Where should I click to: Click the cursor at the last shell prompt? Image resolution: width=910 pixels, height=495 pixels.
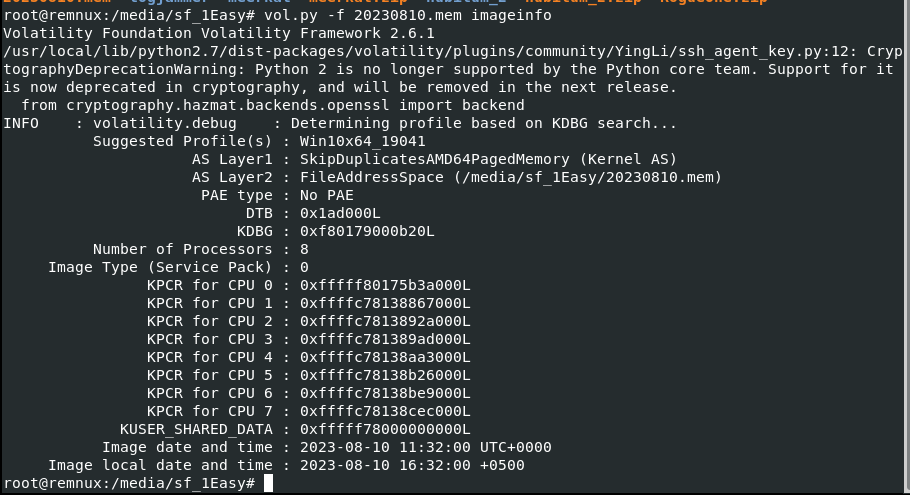pos(268,484)
